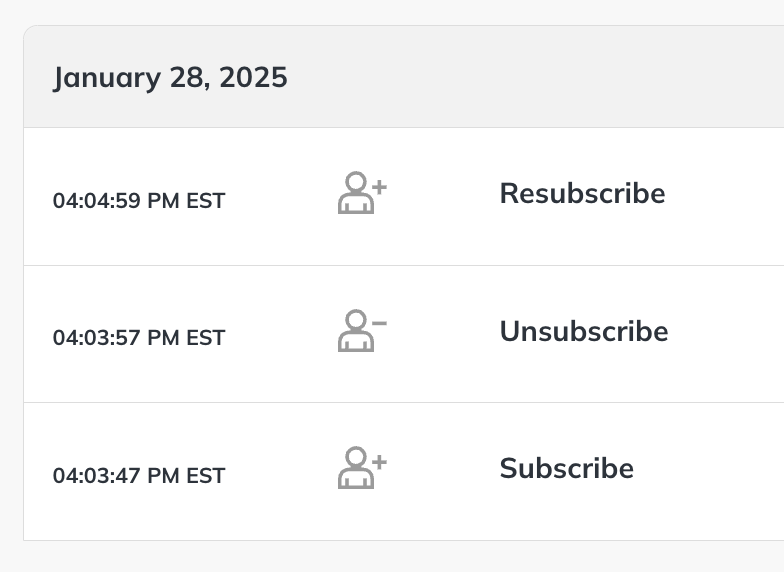784x572 pixels.
Task: Click the blank area right of Unsubscribe
Action: (x=726, y=334)
